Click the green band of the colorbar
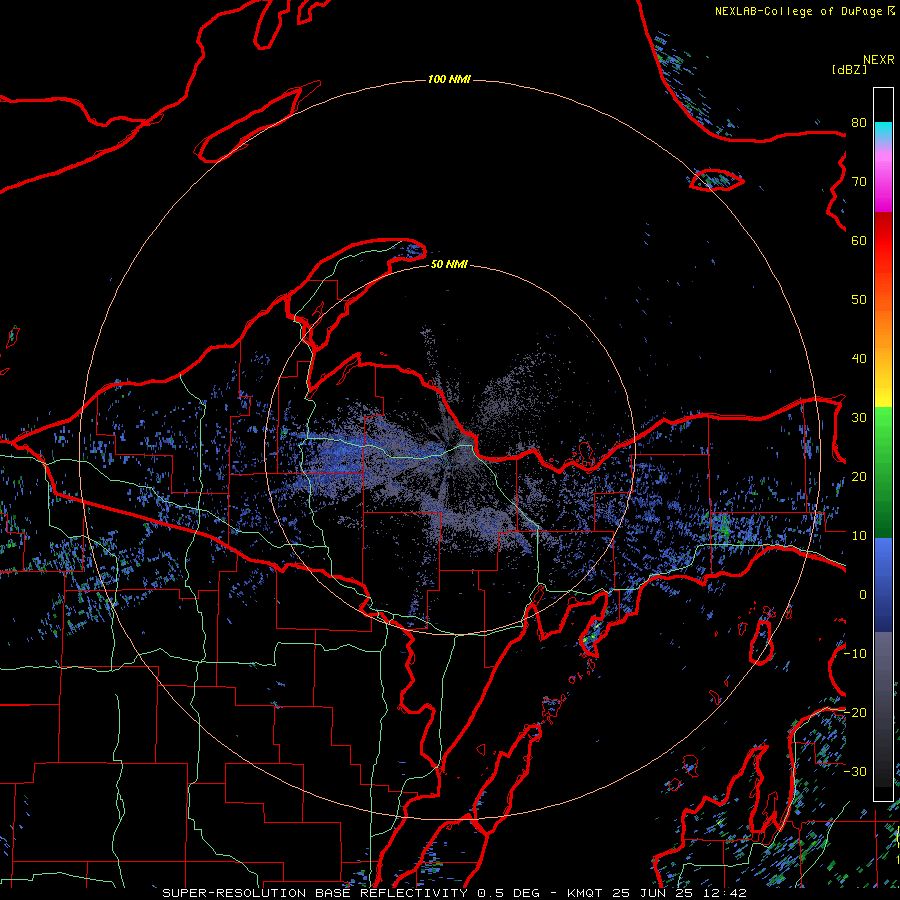 [x=883, y=472]
